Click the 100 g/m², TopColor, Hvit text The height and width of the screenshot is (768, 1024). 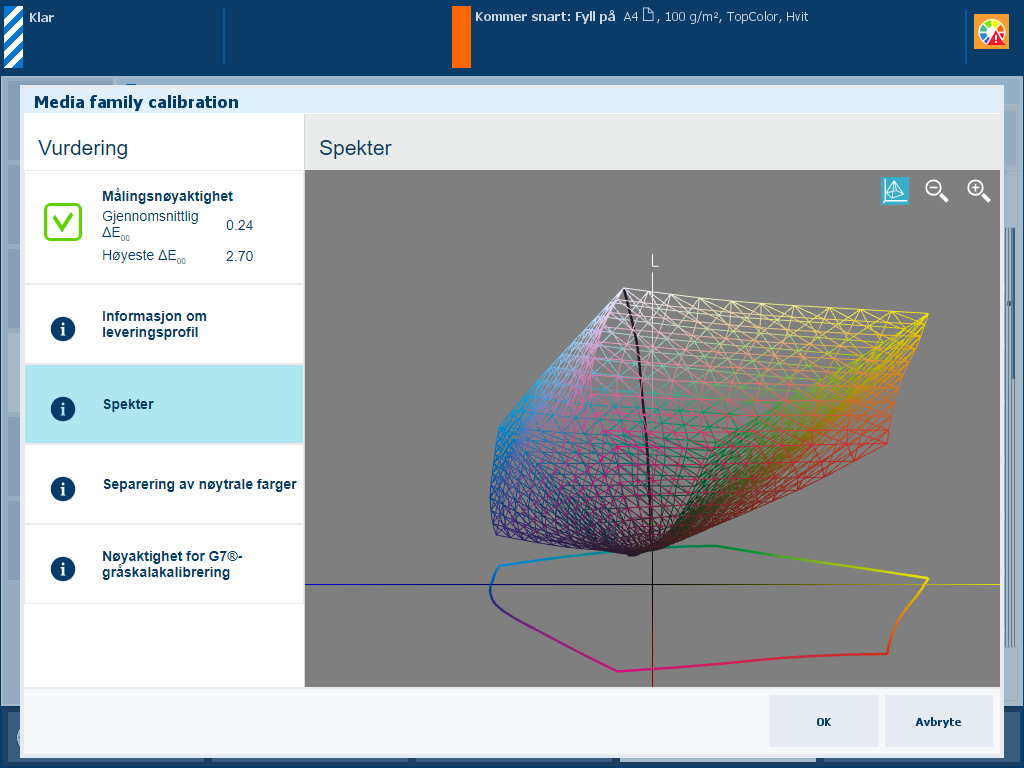pyautogui.click(x=737, y=16)
